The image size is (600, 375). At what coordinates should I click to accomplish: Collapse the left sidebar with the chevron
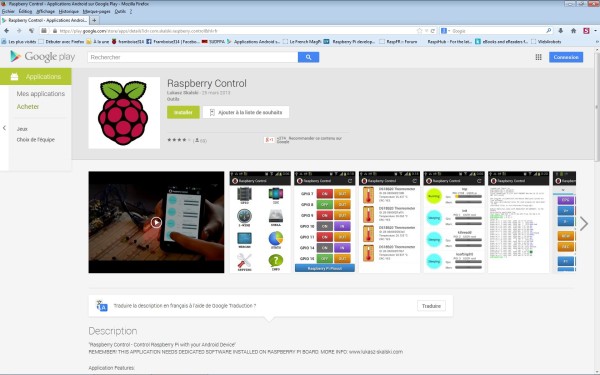click(x=4, y=128)
